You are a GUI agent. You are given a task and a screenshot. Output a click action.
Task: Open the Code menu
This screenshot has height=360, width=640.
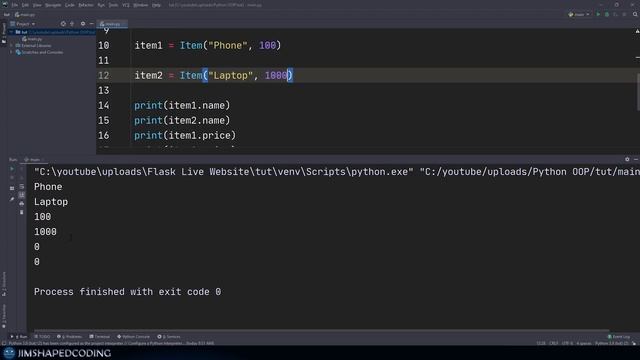[x=70, y=5]
